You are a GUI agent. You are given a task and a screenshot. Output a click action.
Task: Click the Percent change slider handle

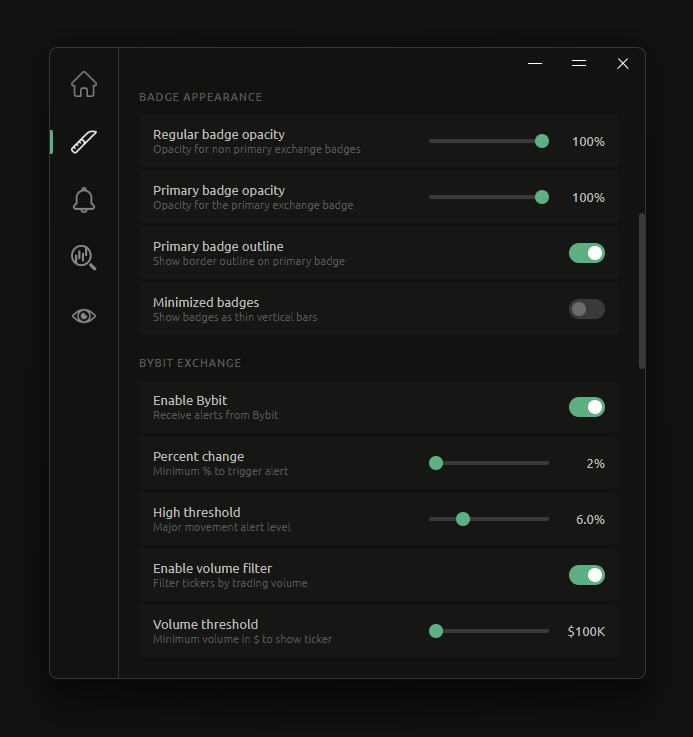tap(436, 463)
